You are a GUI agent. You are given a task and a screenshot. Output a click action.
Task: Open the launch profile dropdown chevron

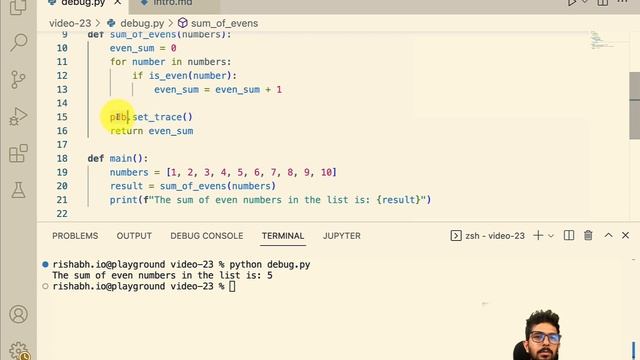coord(551,236)
